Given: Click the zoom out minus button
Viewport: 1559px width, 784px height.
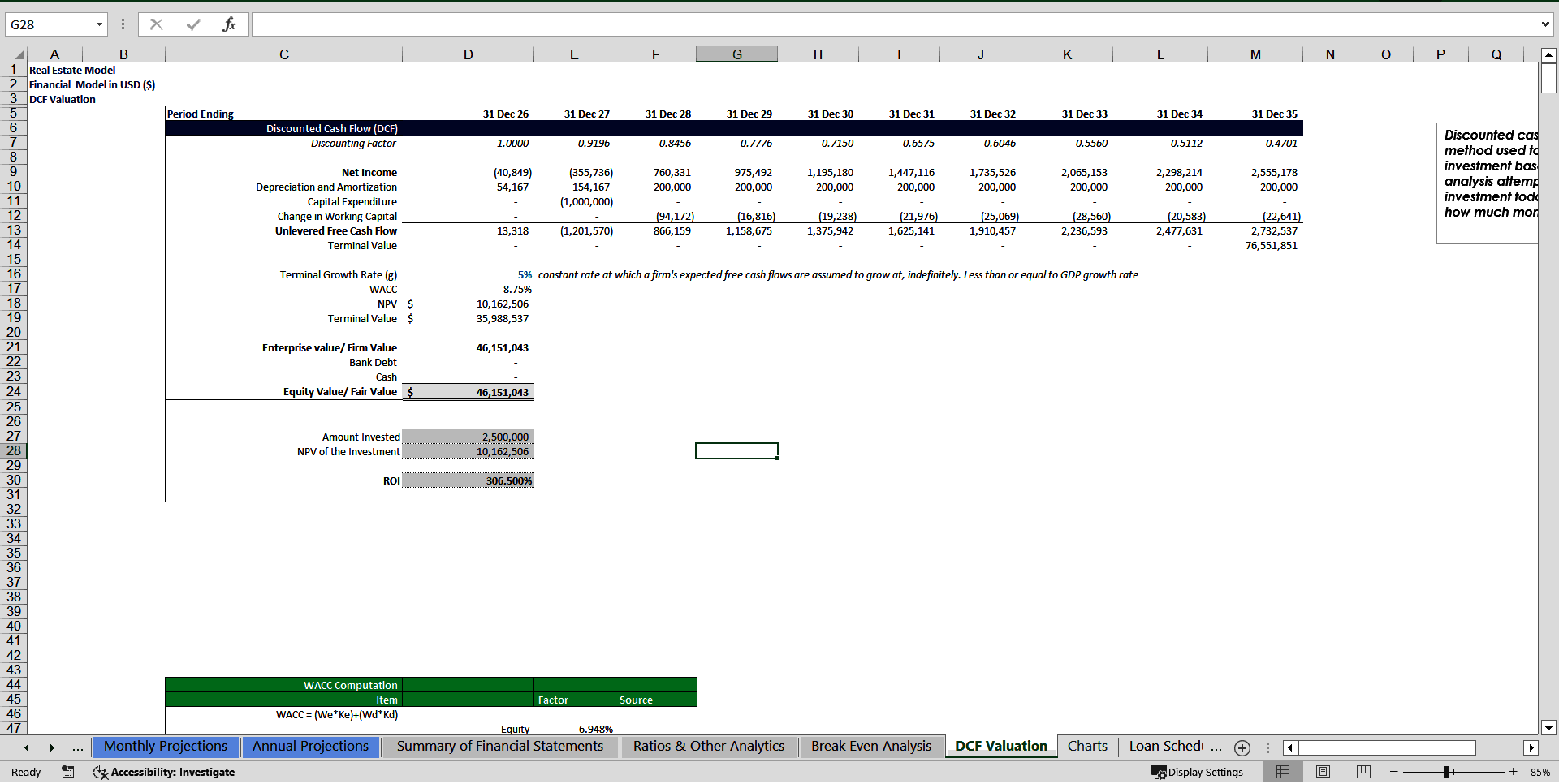Looking at the screenshot, I should tap(1394, 772).
